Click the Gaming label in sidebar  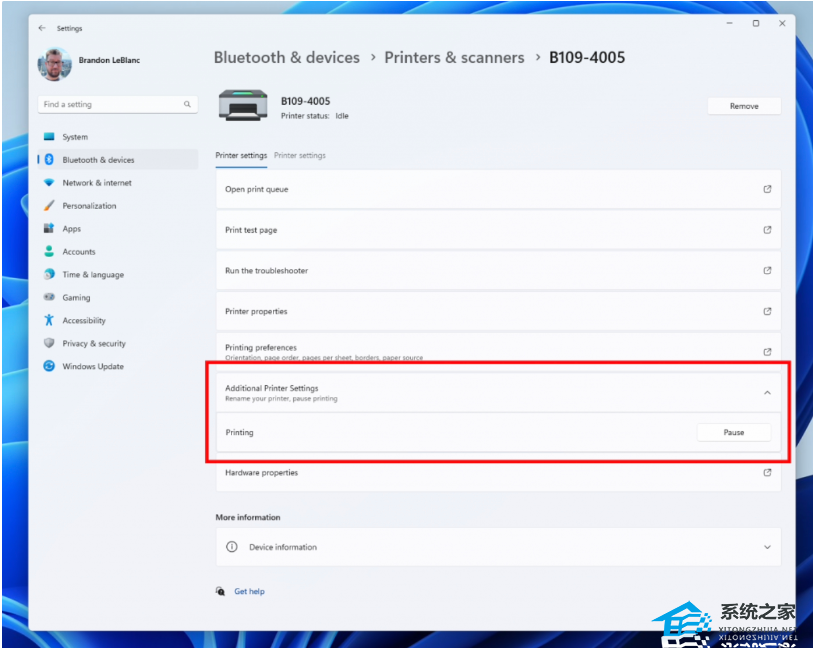click(x=76, y=298)
